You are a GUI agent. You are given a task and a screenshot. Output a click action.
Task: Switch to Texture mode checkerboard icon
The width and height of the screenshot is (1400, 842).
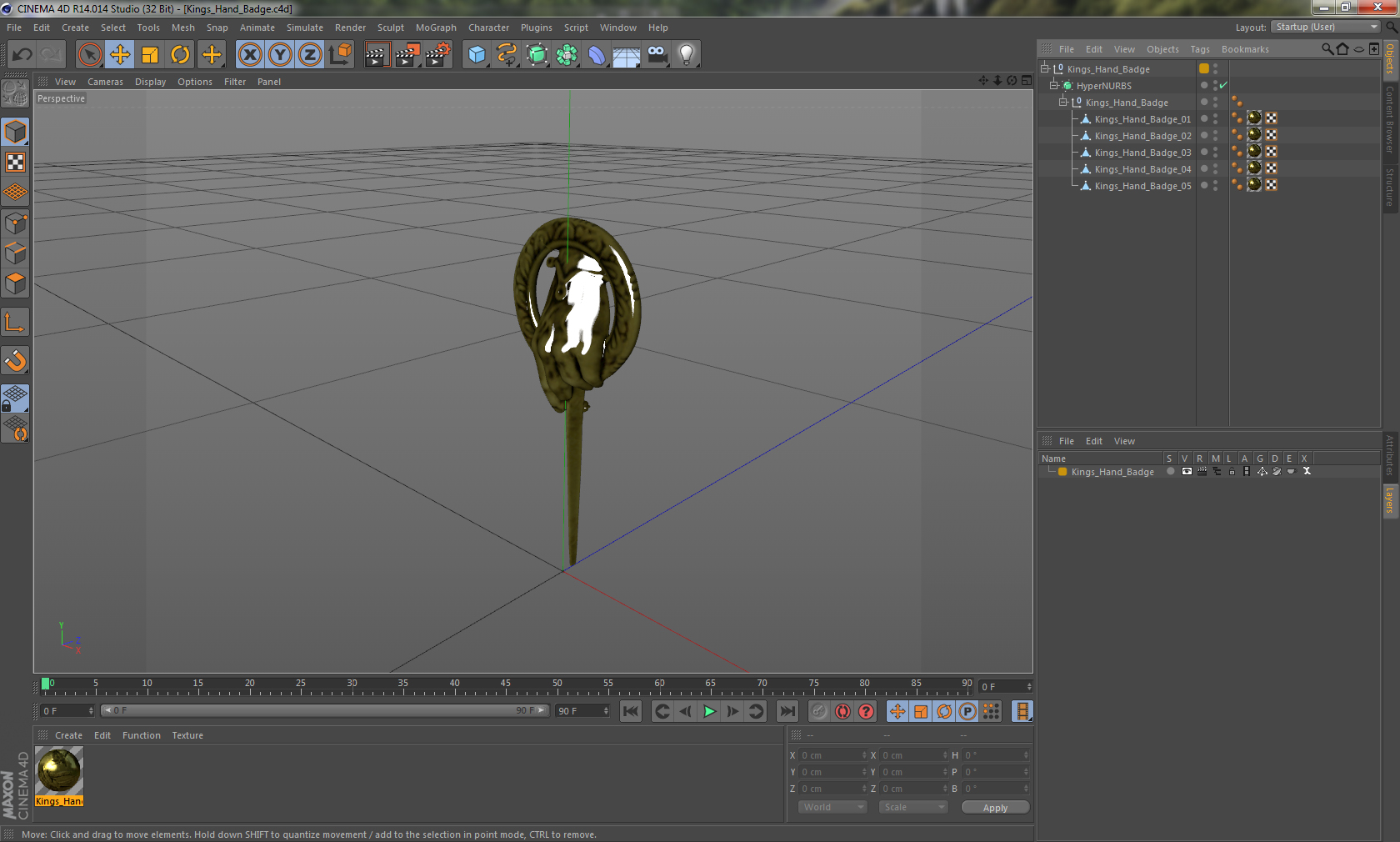click(x=15, y=162)
